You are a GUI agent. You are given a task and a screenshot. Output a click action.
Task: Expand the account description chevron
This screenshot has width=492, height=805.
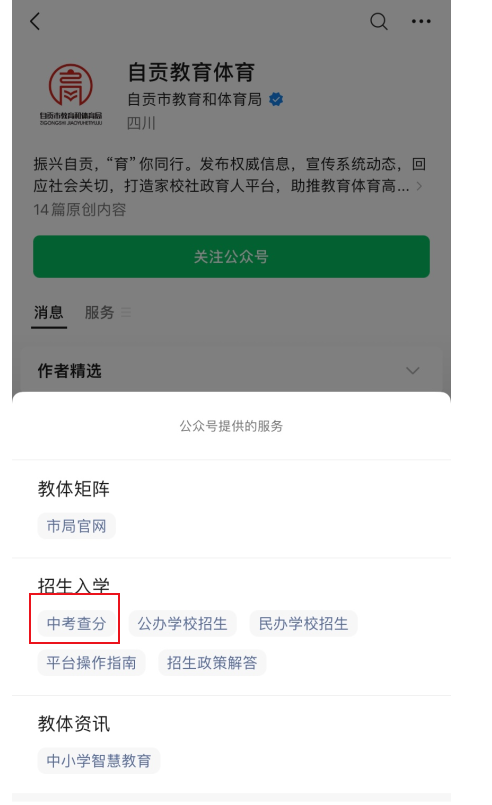[419, 186]
